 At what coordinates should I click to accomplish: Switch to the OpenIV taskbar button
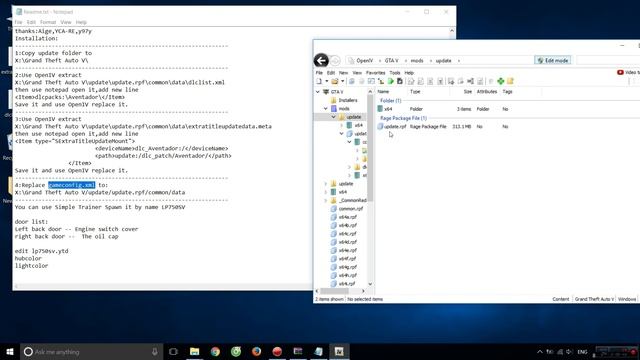click(339, 351)
